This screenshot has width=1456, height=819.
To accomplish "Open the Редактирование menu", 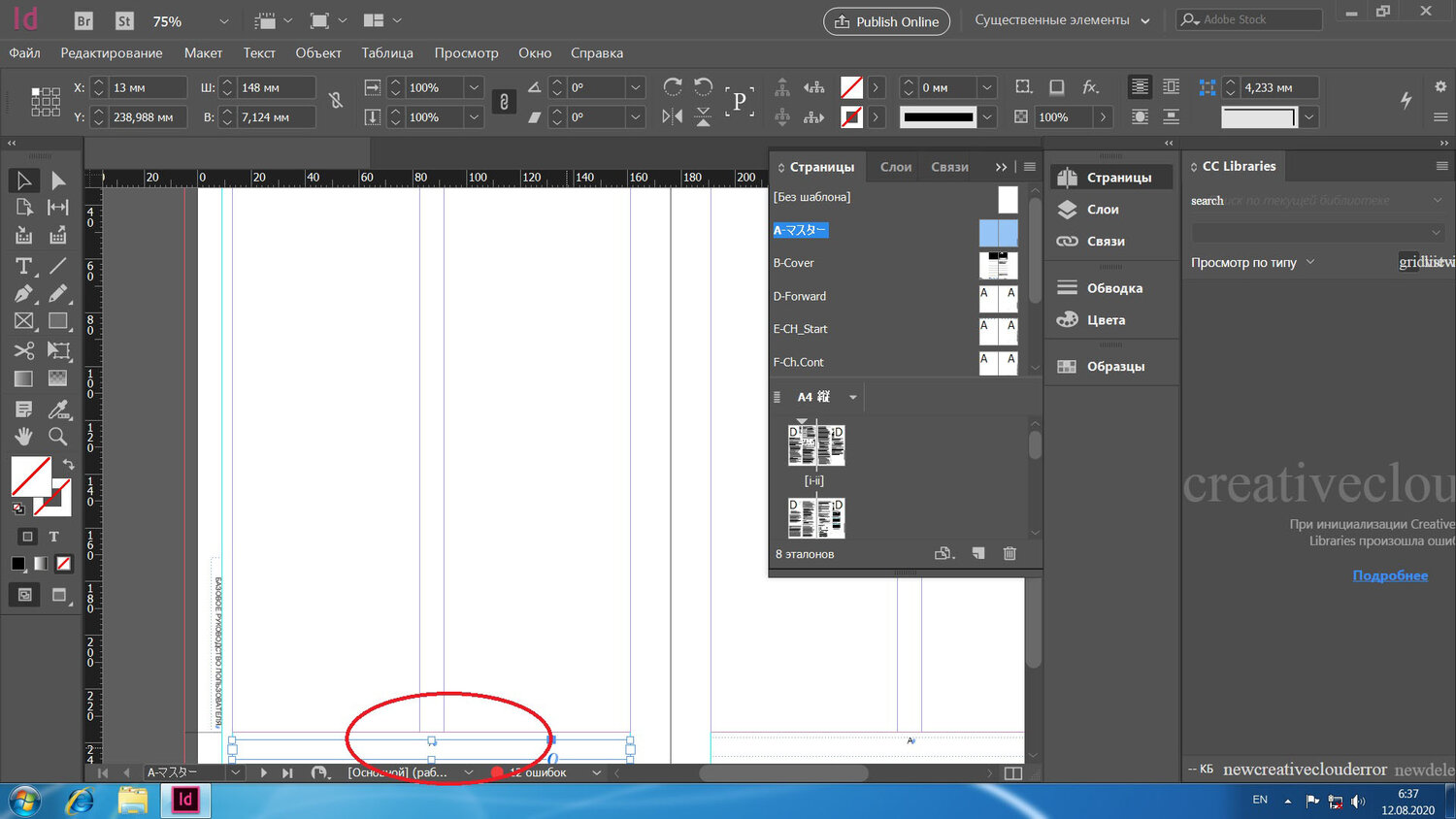I will (112, 53).
